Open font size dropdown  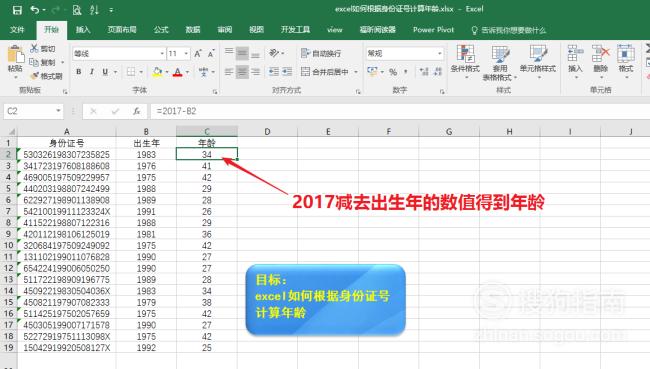point(186,53)
